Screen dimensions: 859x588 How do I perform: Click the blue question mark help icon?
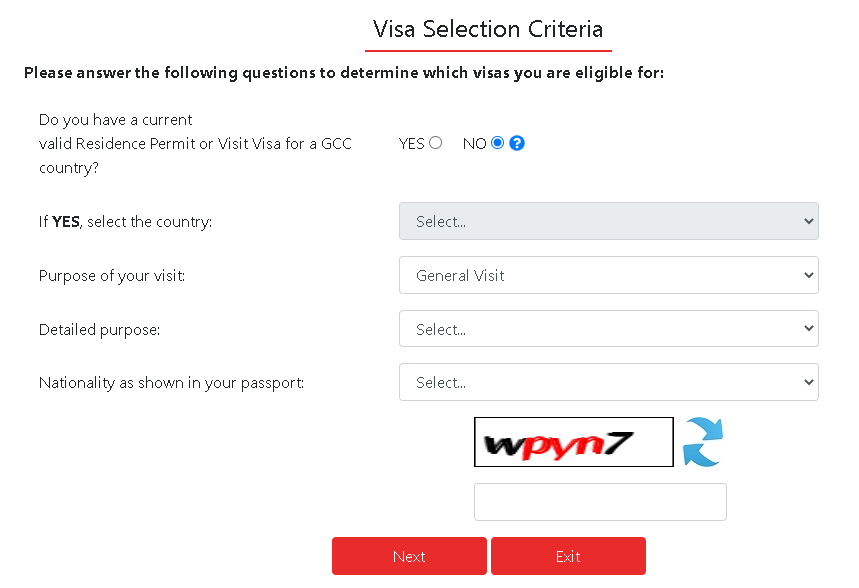517,143
